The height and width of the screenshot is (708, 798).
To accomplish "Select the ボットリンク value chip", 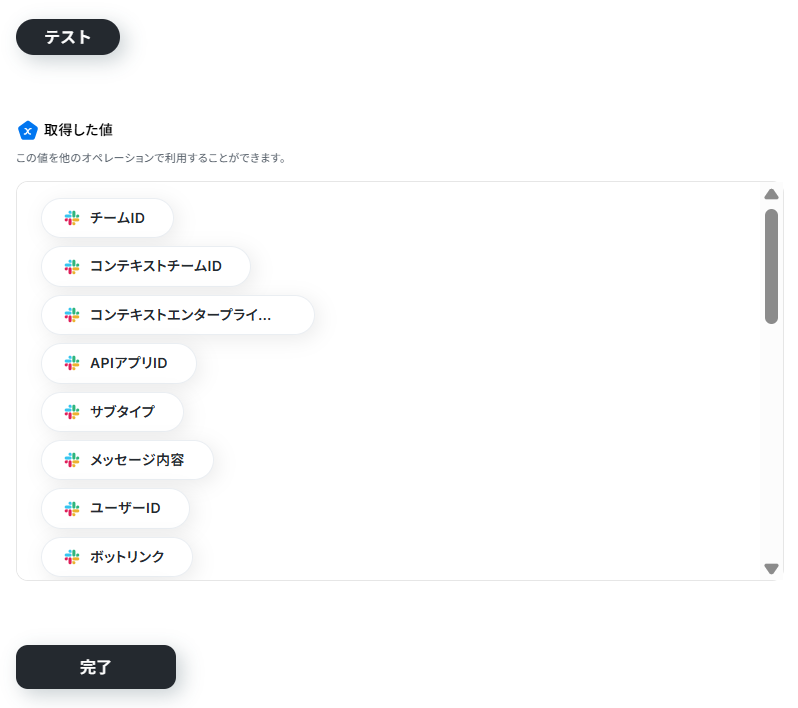I will 117,556.
